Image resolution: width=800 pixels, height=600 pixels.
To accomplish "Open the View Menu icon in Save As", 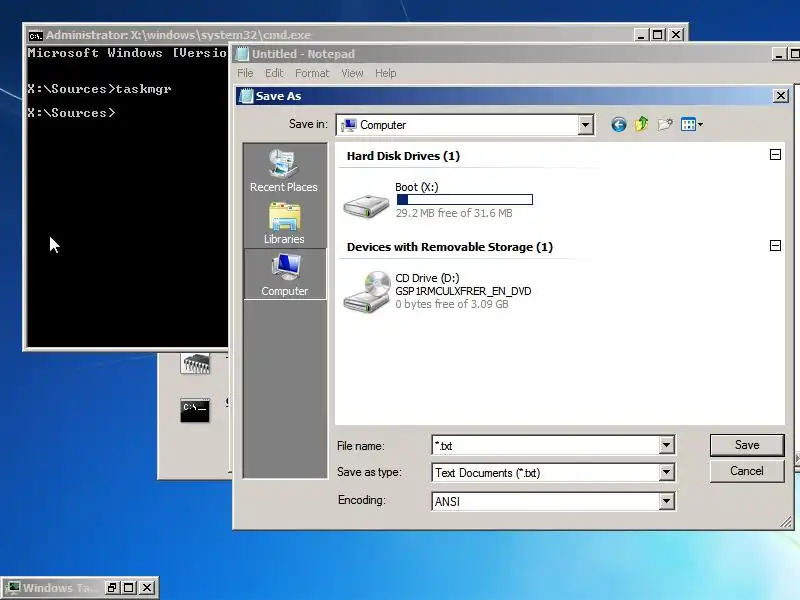I will pos(692,124).
